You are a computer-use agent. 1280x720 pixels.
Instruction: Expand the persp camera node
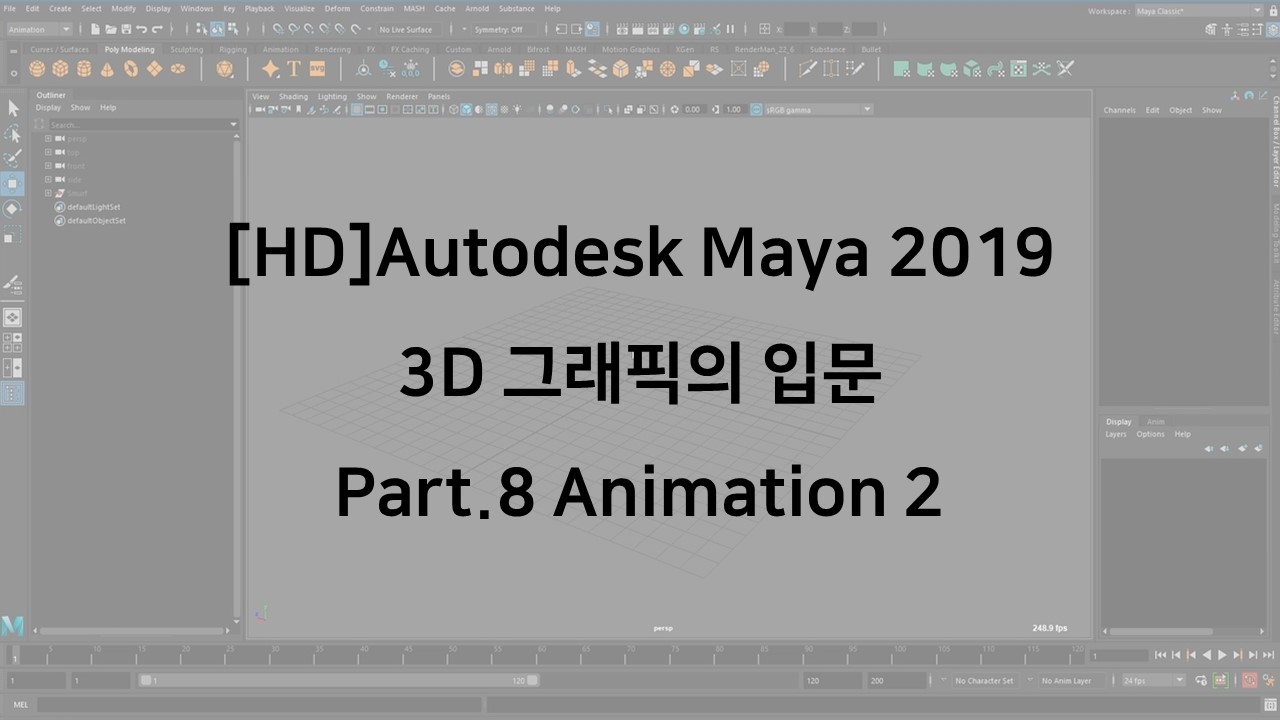point(48,138)
